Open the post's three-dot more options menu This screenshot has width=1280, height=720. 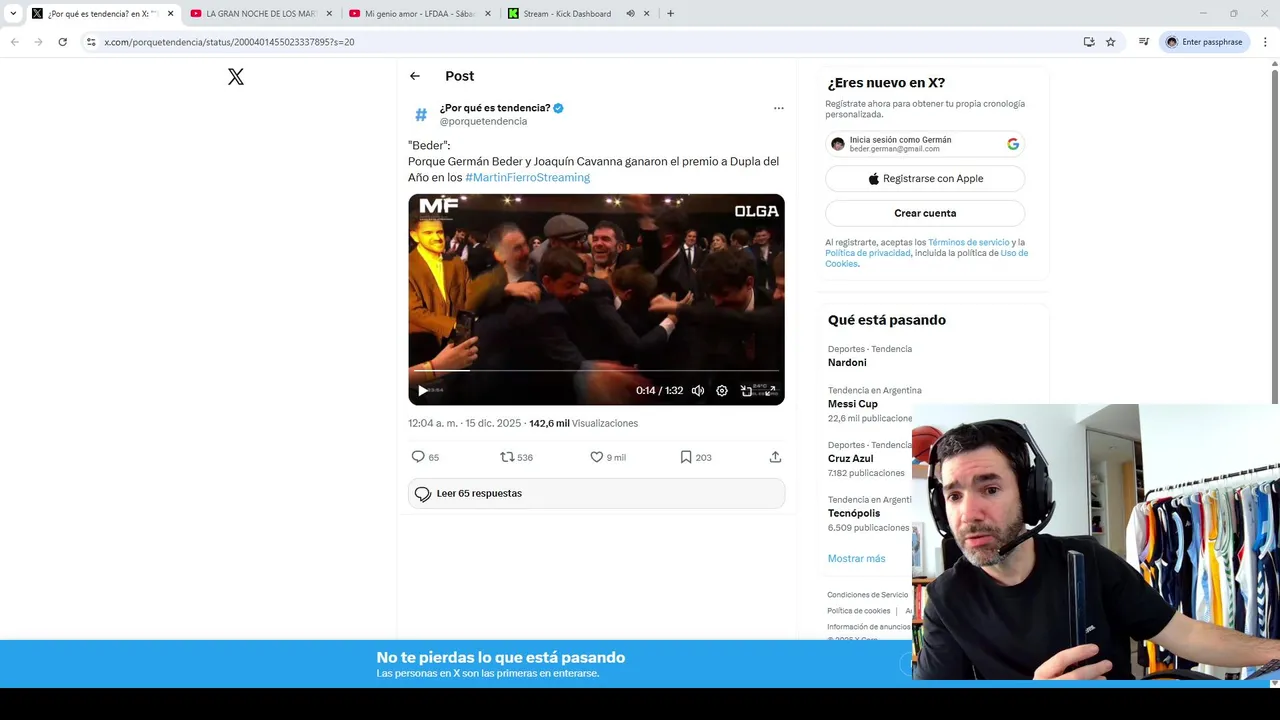778,108
